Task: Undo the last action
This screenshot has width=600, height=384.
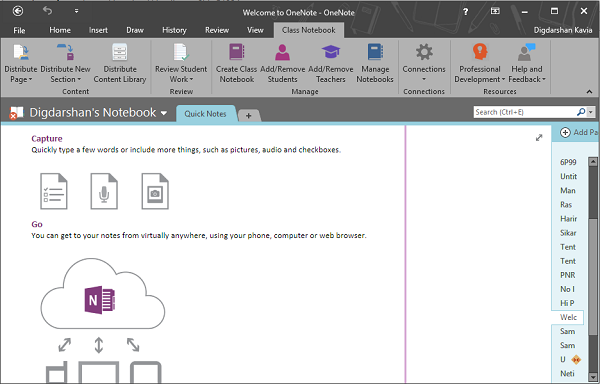Action: coord(47,11)
